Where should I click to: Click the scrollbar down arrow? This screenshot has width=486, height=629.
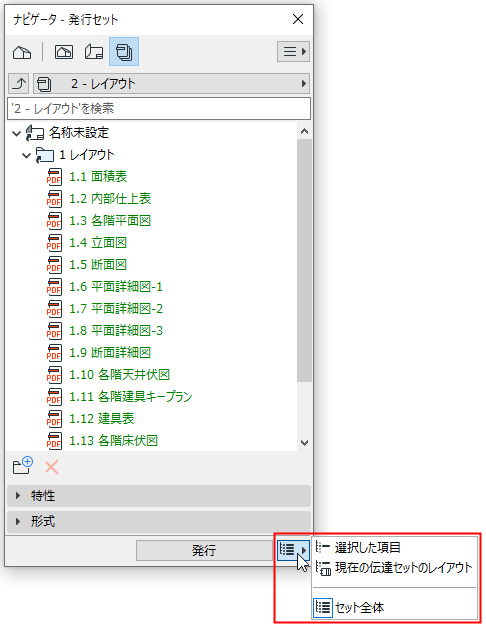(x=304, y=443)
